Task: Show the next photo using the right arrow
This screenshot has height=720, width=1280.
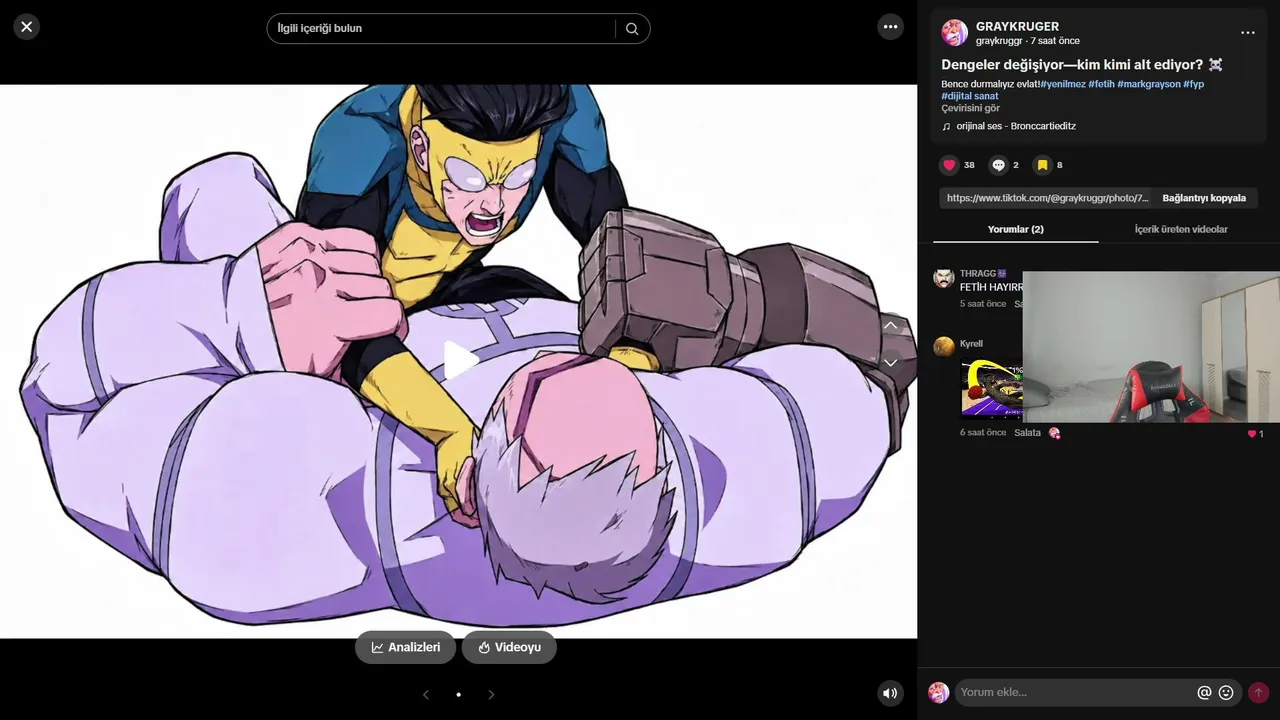Action: [491, 694]
